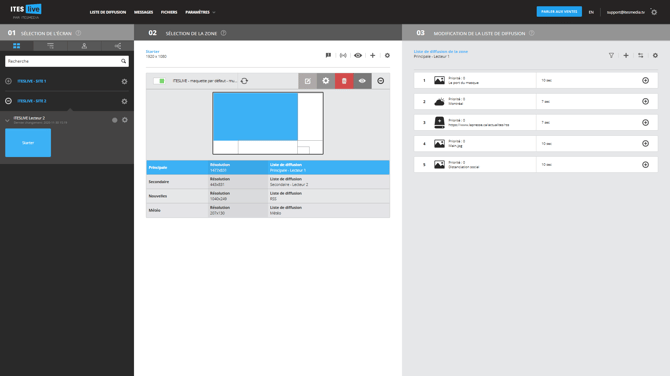The width and height of the screenshot is (670, 376).
Task: Switch to grid view tab in screen selection
Action: [x=17, y=46]
